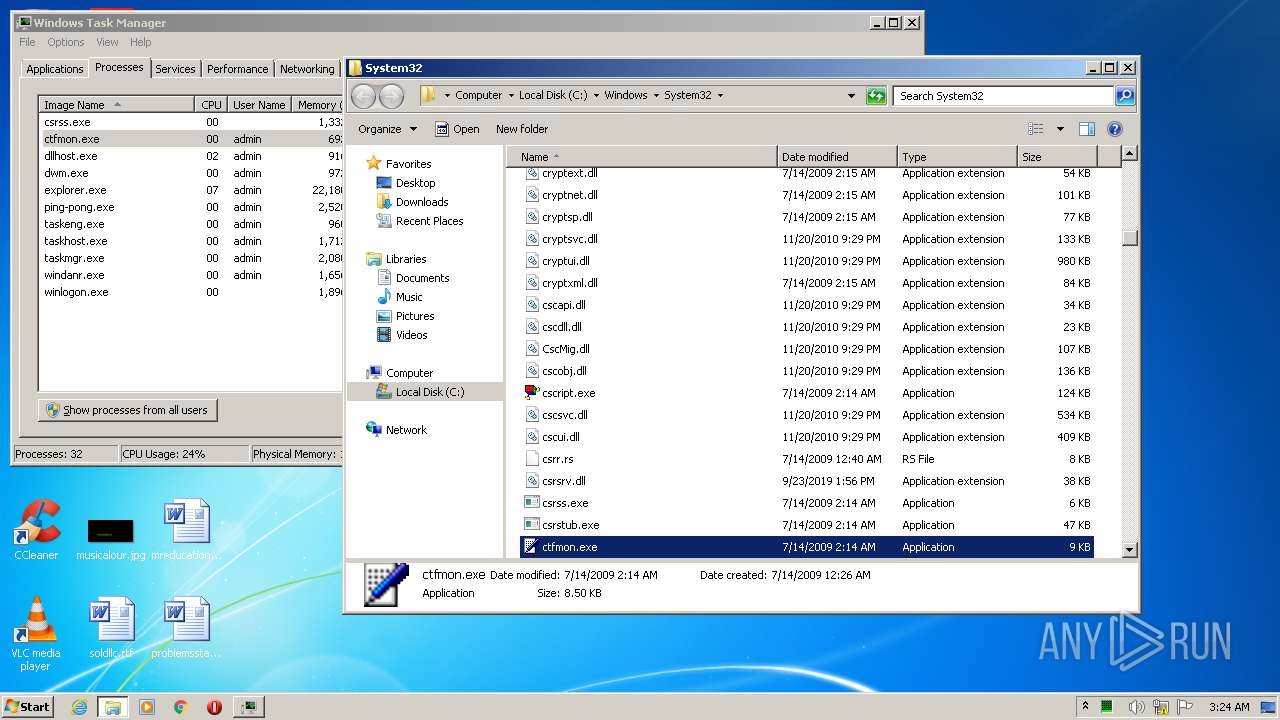Click Show processes from all users button
Screen dimensions: 1280x720
[128, 410]
